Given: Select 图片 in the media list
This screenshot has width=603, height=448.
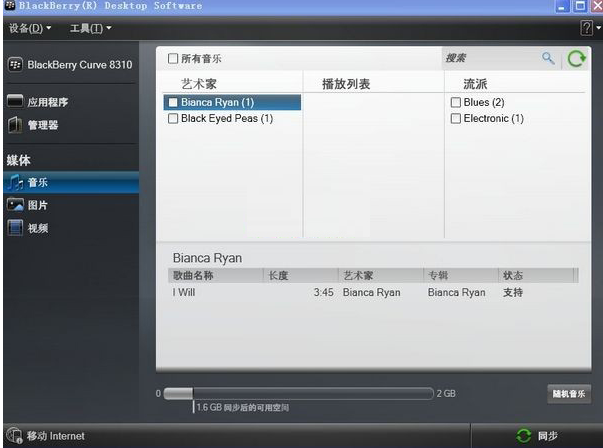Looking at the screenshot, I should click(x=38, y=205).
